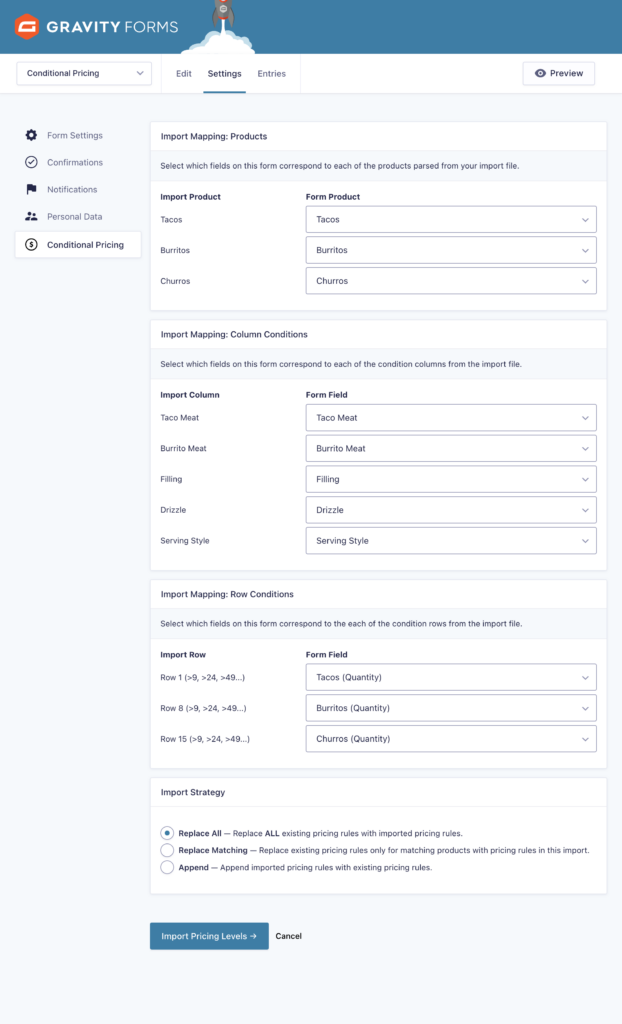Click the Gravity Forms logo icon
The width and height of the screenshot is (622, 1024).
[x=28, y=27]
